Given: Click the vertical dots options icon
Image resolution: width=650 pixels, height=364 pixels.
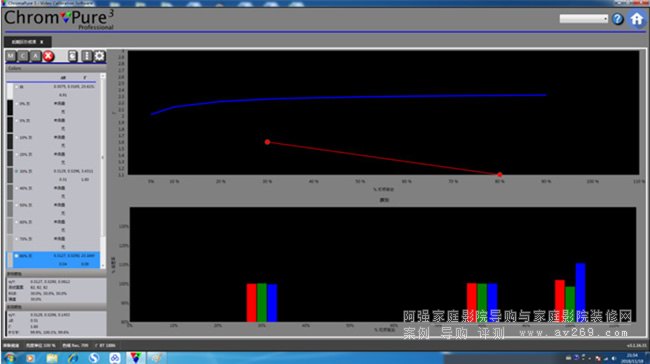Looking at the screenshot, I should [86, 56].
